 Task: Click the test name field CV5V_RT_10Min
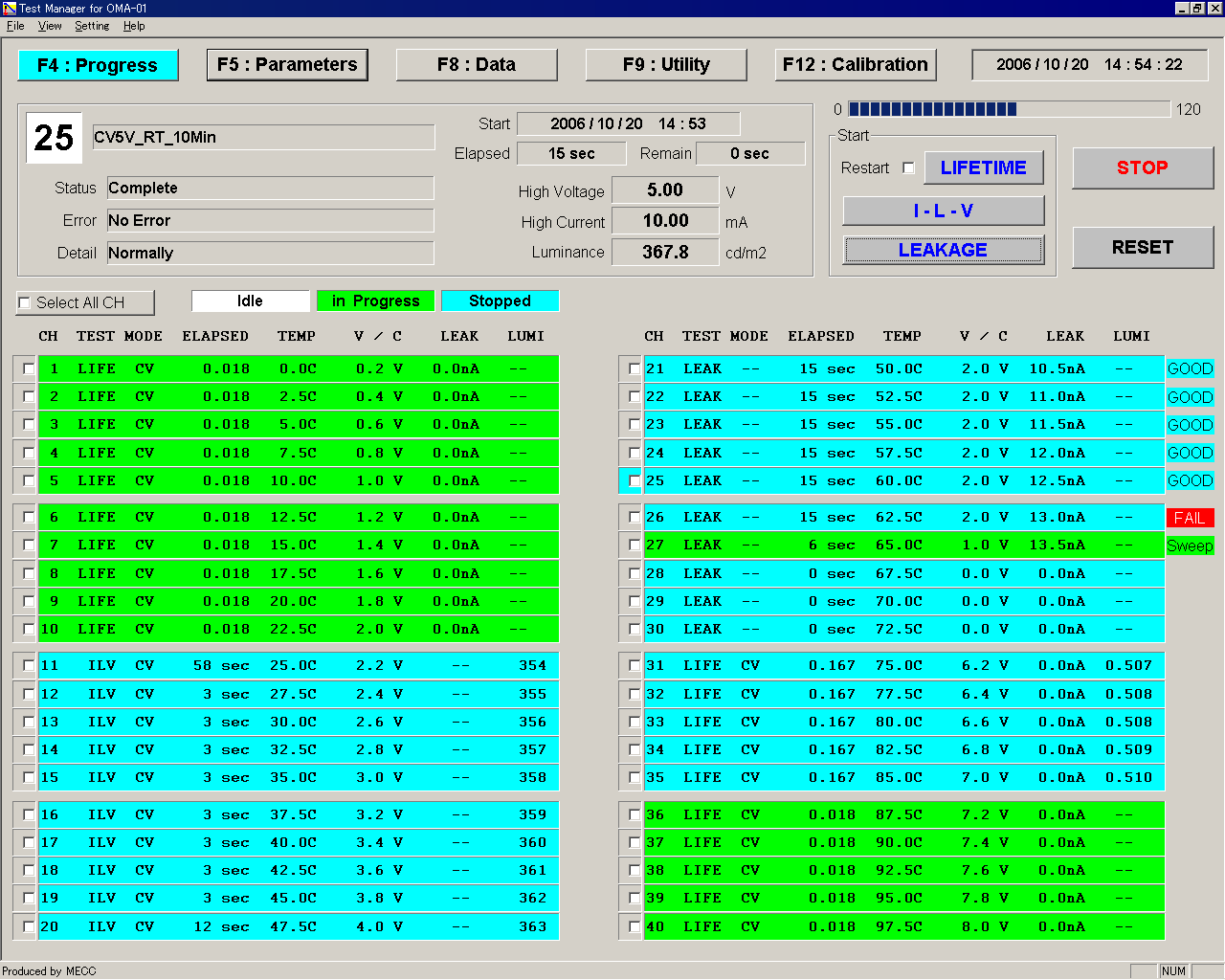pyautogui.click(x=263, y=137)
